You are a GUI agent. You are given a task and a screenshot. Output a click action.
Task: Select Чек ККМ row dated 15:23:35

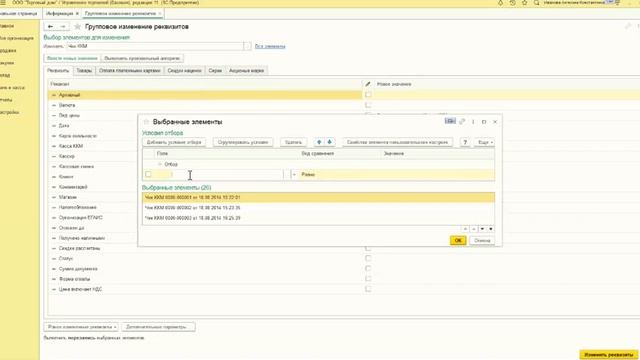(318, 208)
